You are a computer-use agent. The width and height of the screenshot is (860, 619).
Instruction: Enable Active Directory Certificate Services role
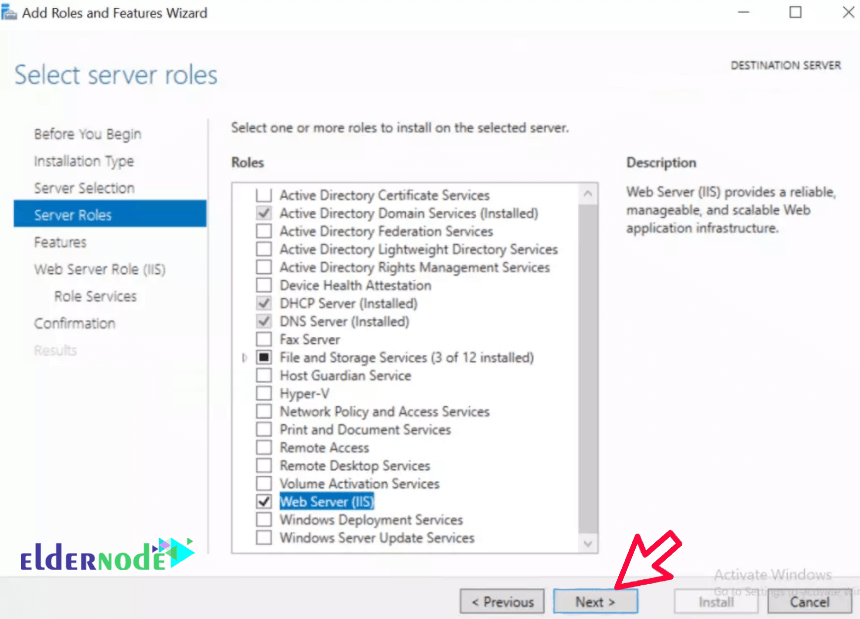click(264, 195)
